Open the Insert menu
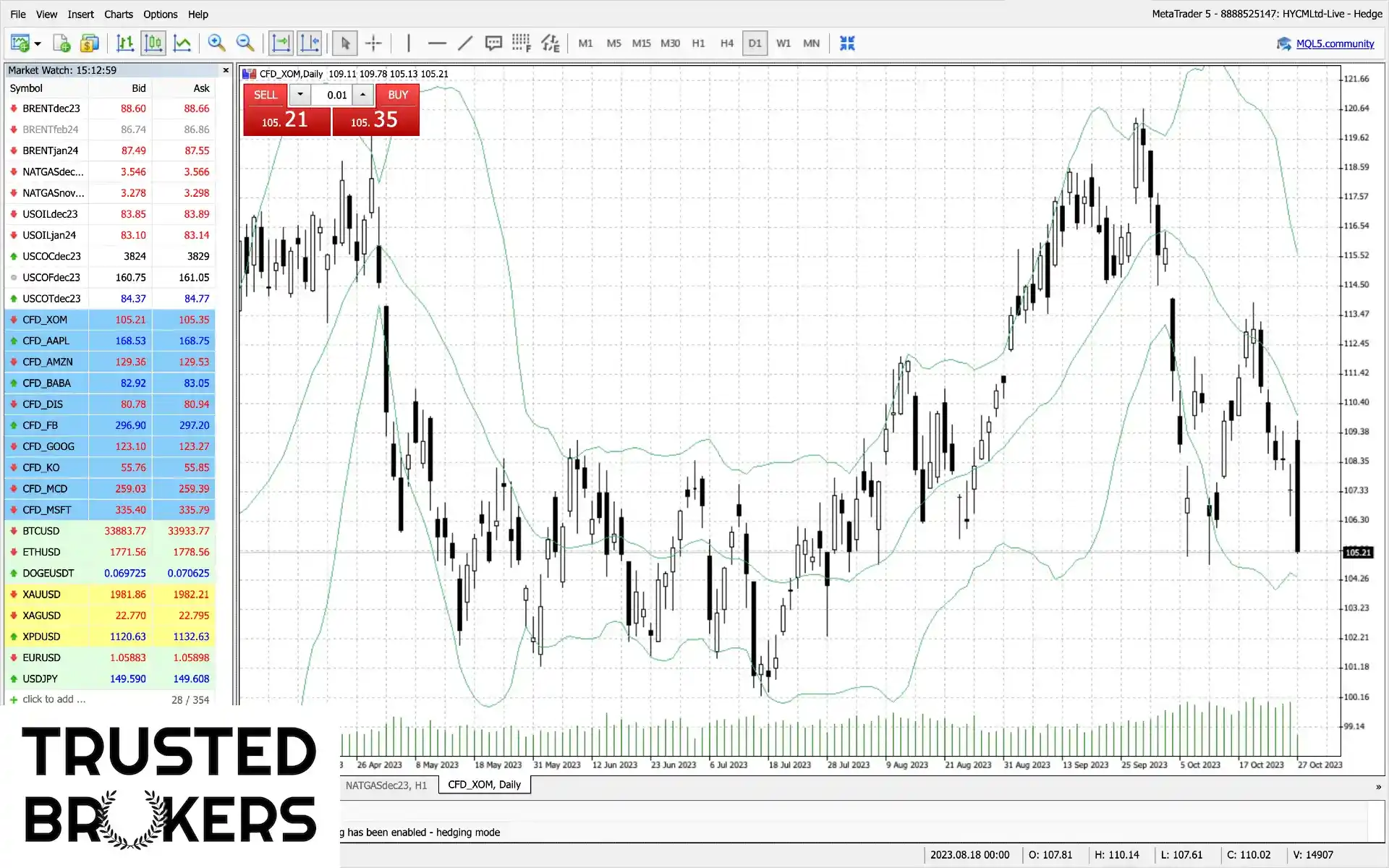 (80, 14)
